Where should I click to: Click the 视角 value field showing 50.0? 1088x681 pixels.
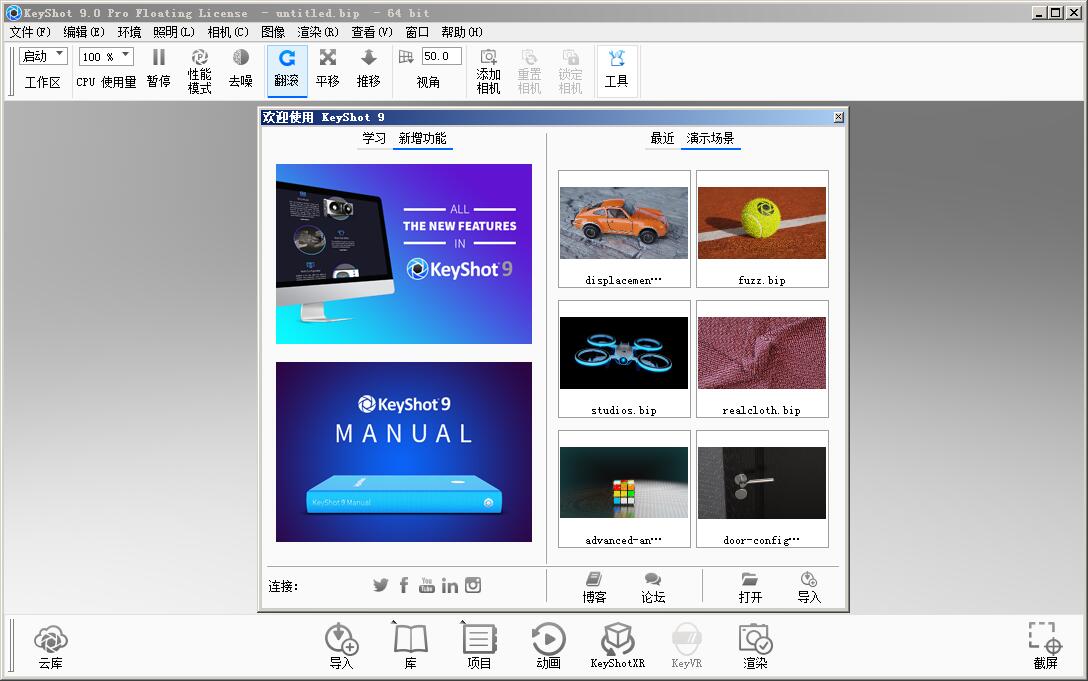click(x=441, y=56)
